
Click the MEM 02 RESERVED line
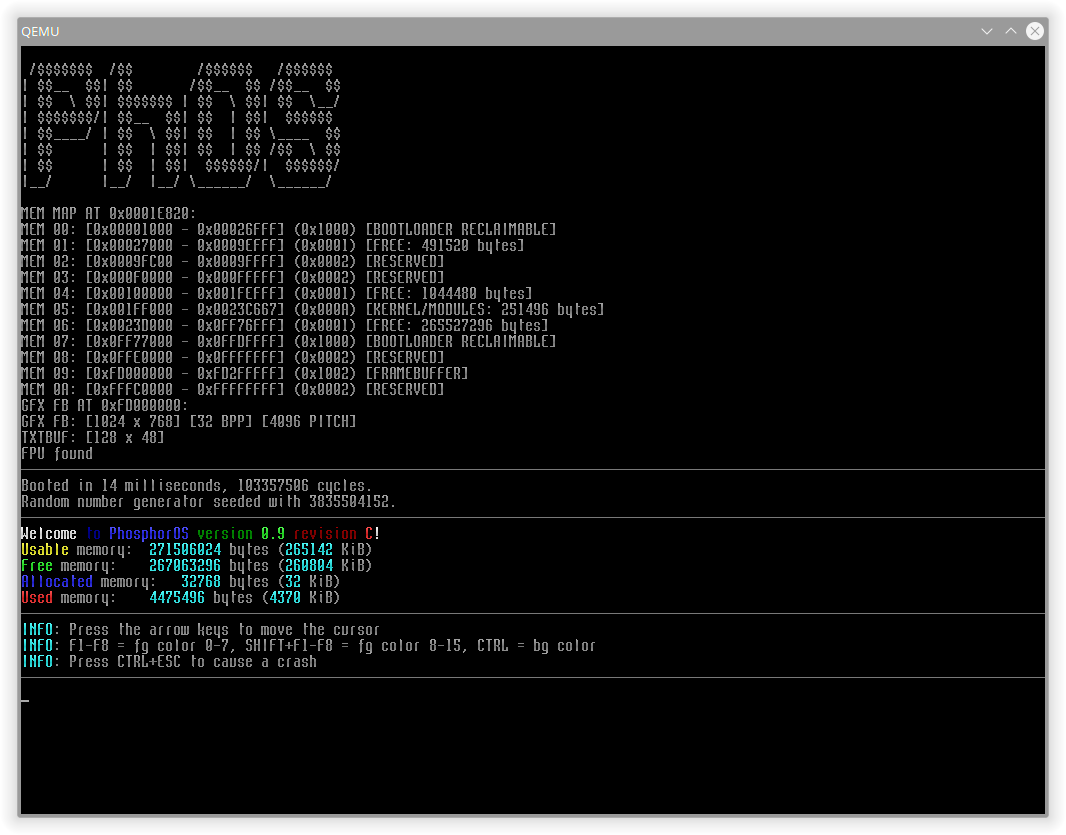pos(233,261)
